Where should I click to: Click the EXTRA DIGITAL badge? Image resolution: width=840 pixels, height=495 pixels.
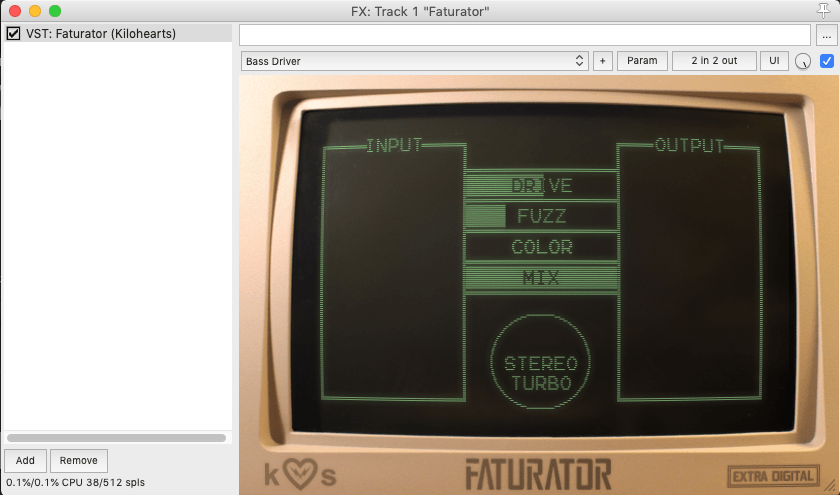[773, 476]
